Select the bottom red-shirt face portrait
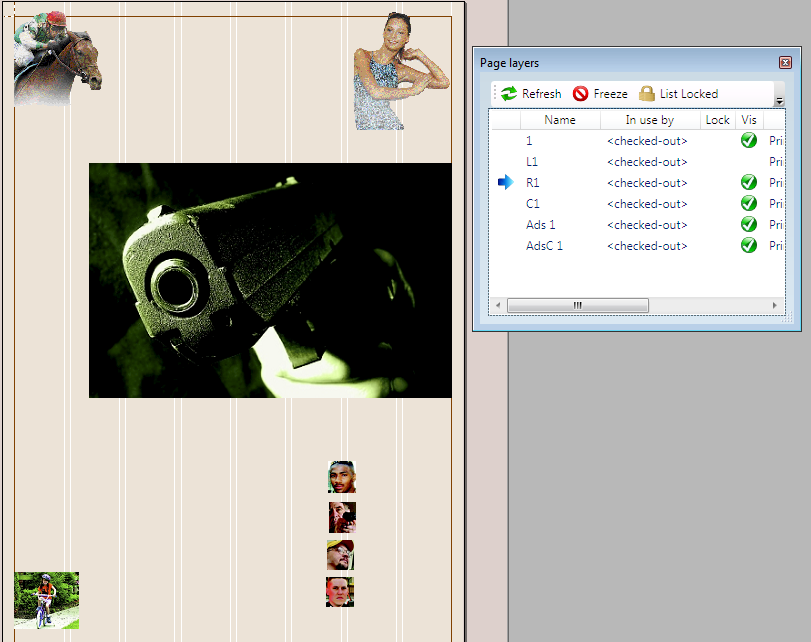The image size is (811, 642). click(x=340, y=592)
